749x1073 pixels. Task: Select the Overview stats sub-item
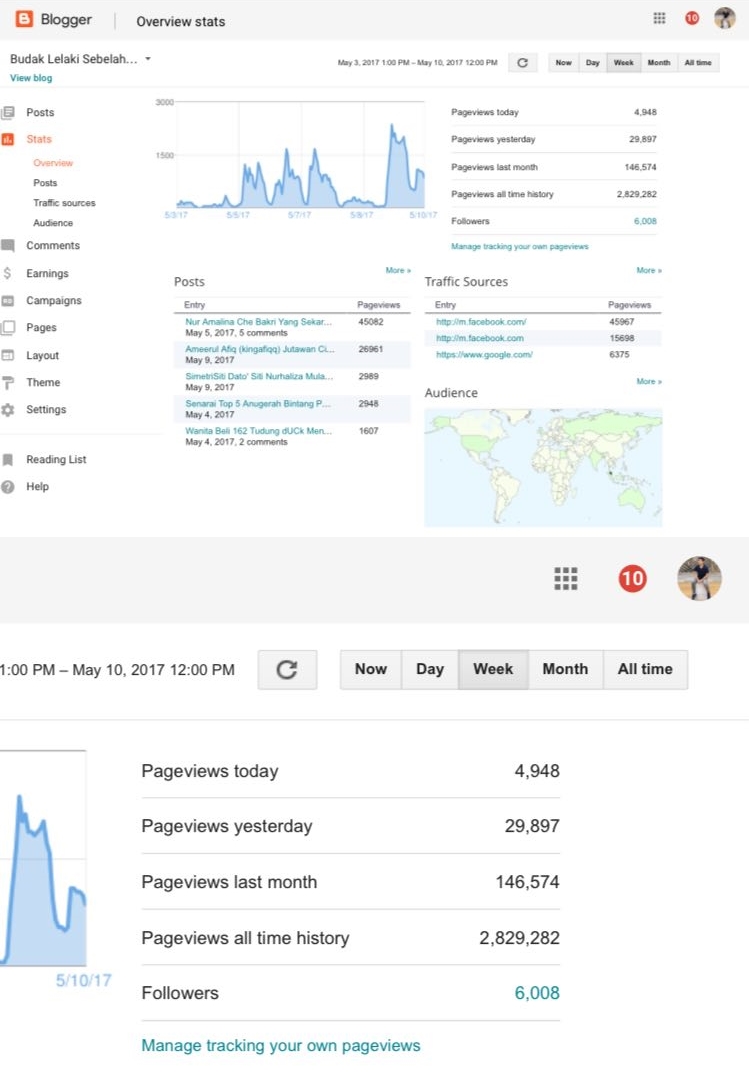click(53, 163)
